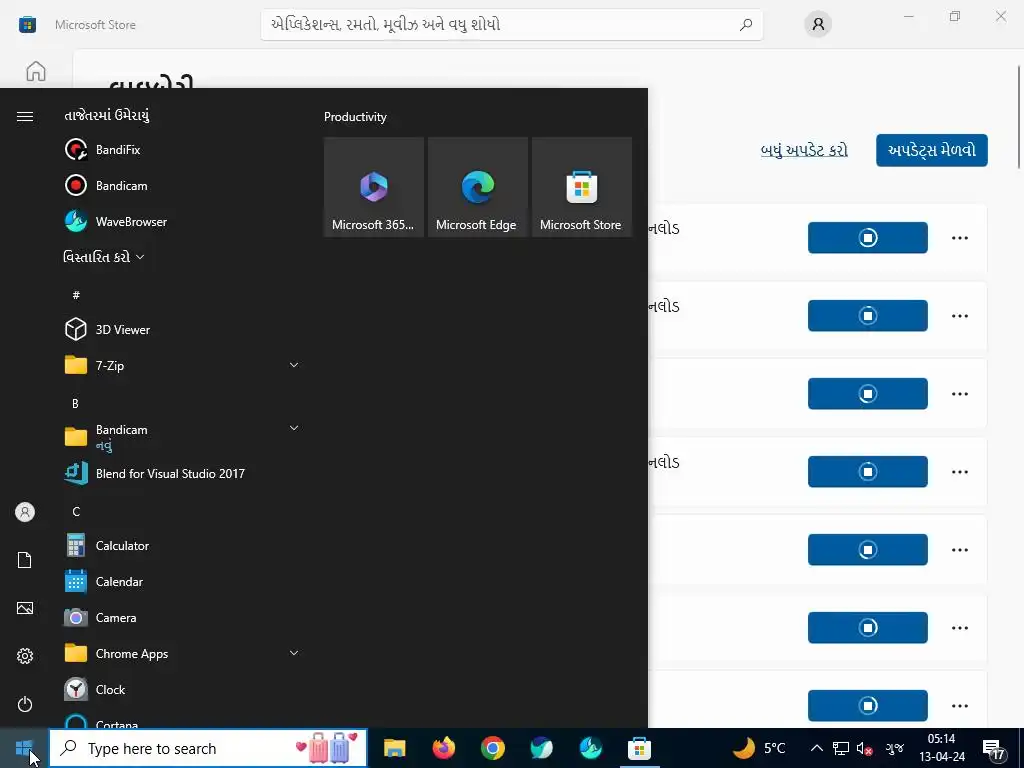Click the muted volume icon in tray
Screen dimensions: 1024x768
863,748
